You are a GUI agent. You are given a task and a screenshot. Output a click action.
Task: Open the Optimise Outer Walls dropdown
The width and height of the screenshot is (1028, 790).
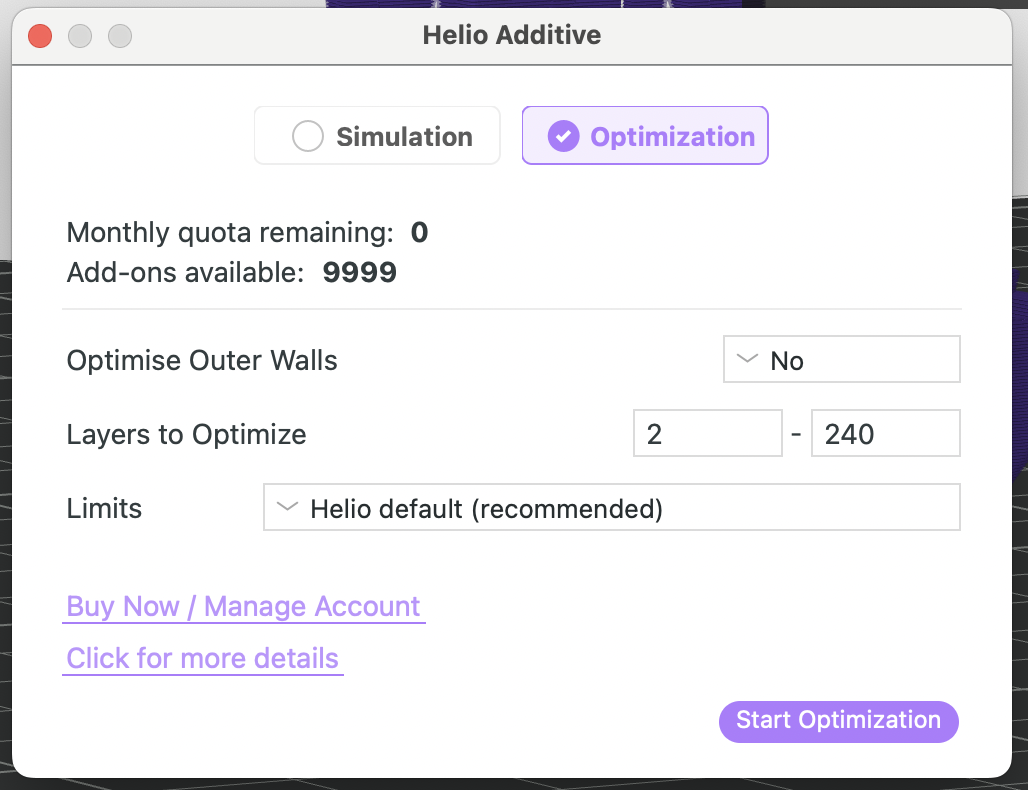click(x=841, y=358)
